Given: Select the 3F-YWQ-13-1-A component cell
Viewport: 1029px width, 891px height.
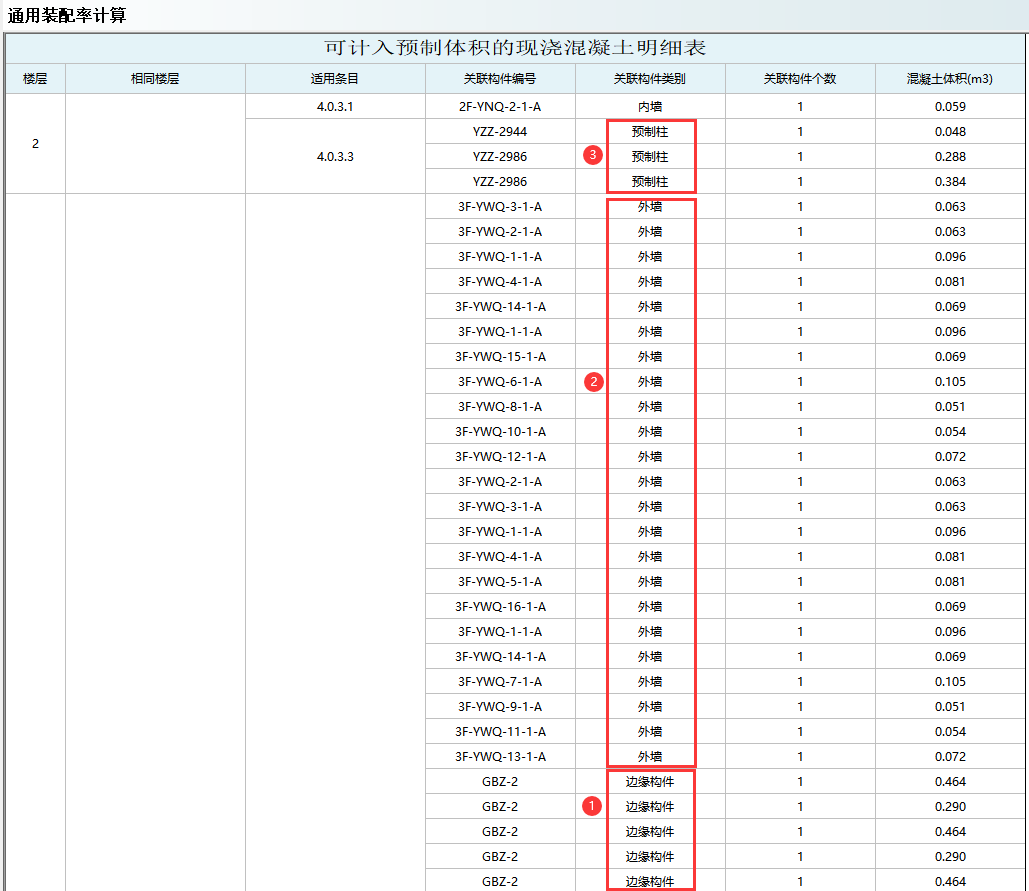Looking at the screenshot, I should (500, 756).
